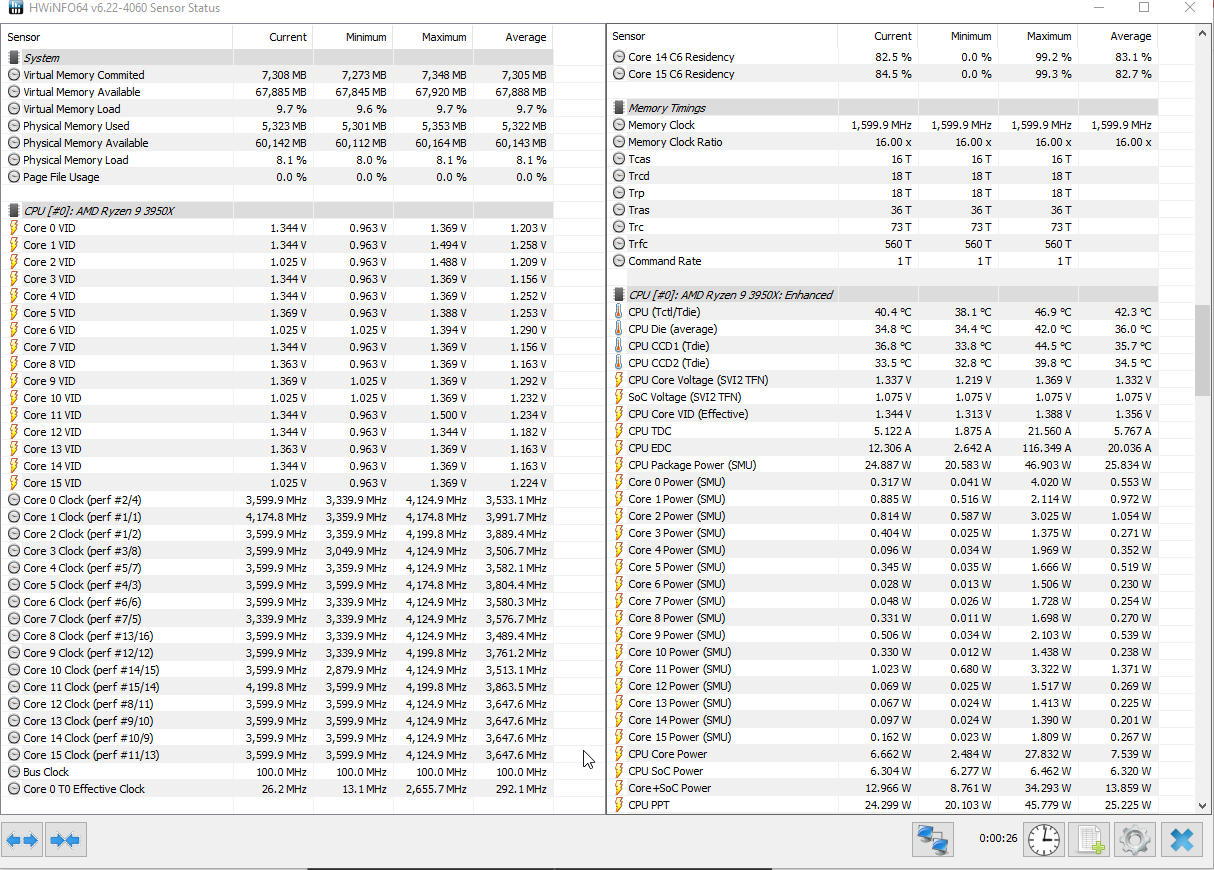Image resolution: width=1214 pixels, height=870 pixels.
Task: Click the expand columns arrows button
Action: click(23, 840)
